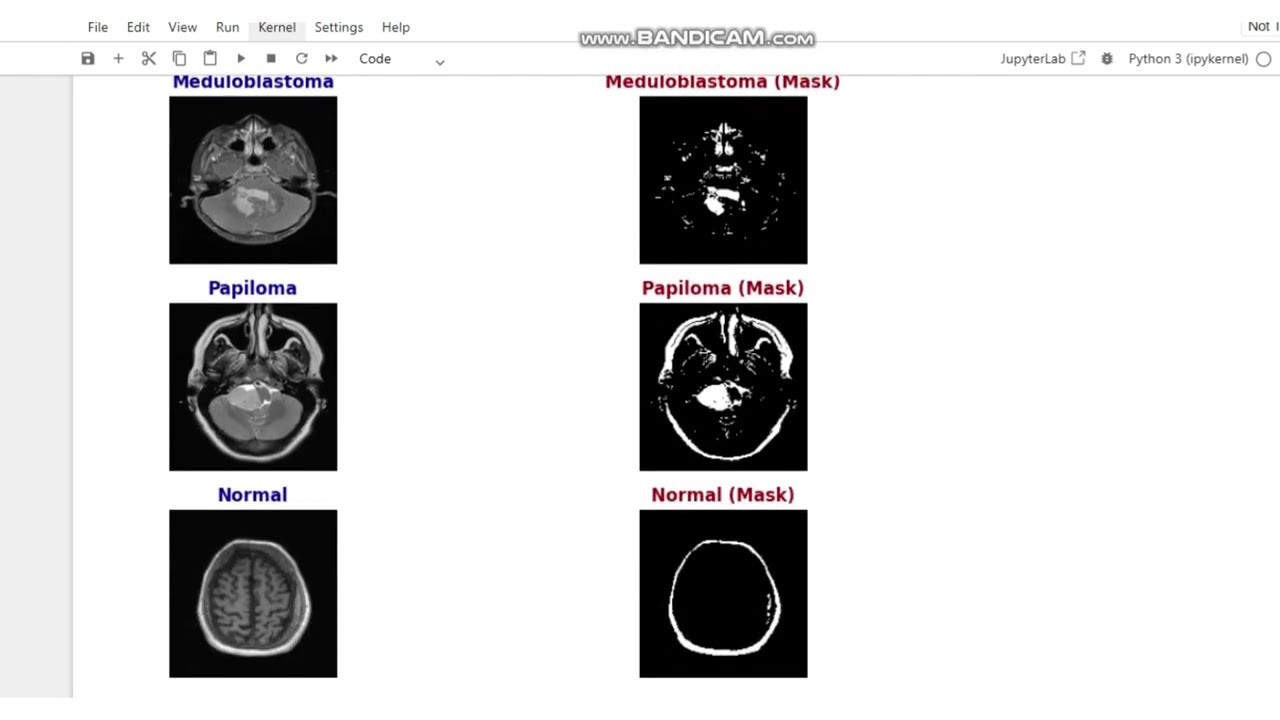The width and height of the screenshot is (1280, 720).
Task: Save the notebook with the floppy disk icon
Action: [88, 59]
